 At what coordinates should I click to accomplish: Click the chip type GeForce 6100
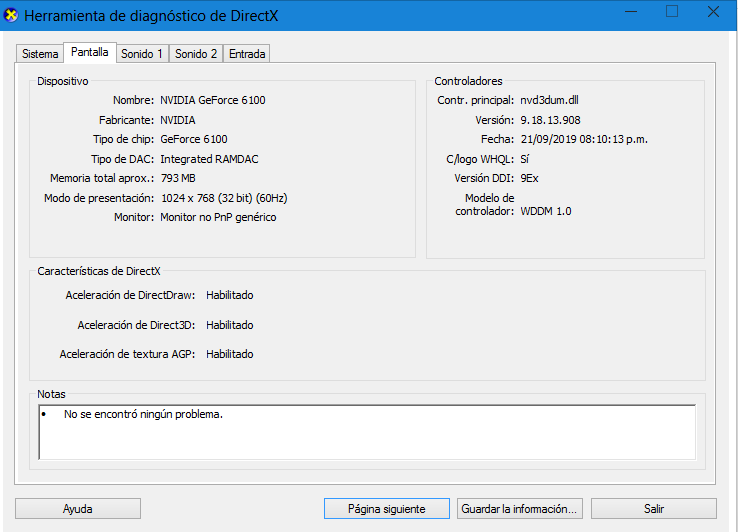pos(193,139)
